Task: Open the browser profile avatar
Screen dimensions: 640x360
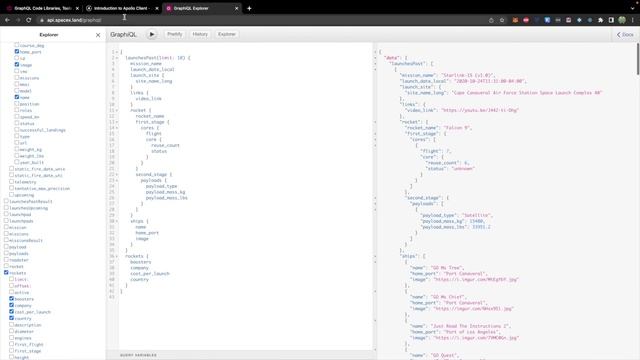Action: (622, 20)
